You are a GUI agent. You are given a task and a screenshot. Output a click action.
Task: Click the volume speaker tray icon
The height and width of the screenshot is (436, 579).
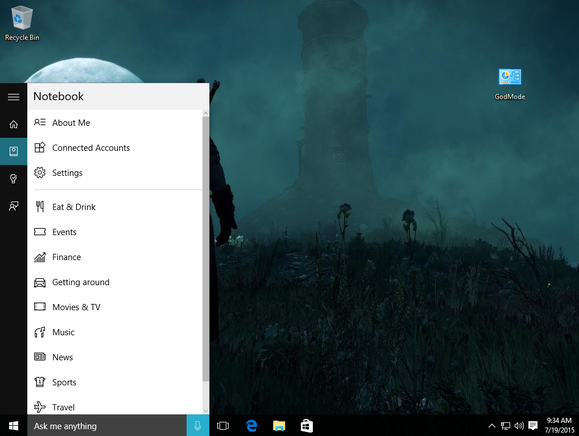(x=519, y=426)
